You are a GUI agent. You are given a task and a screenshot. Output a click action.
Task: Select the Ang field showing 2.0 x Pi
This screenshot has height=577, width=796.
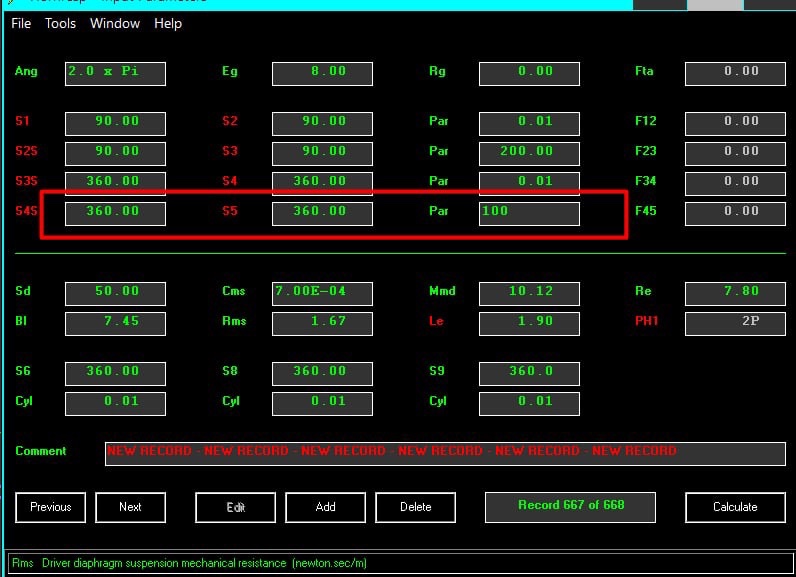[115, 74]
